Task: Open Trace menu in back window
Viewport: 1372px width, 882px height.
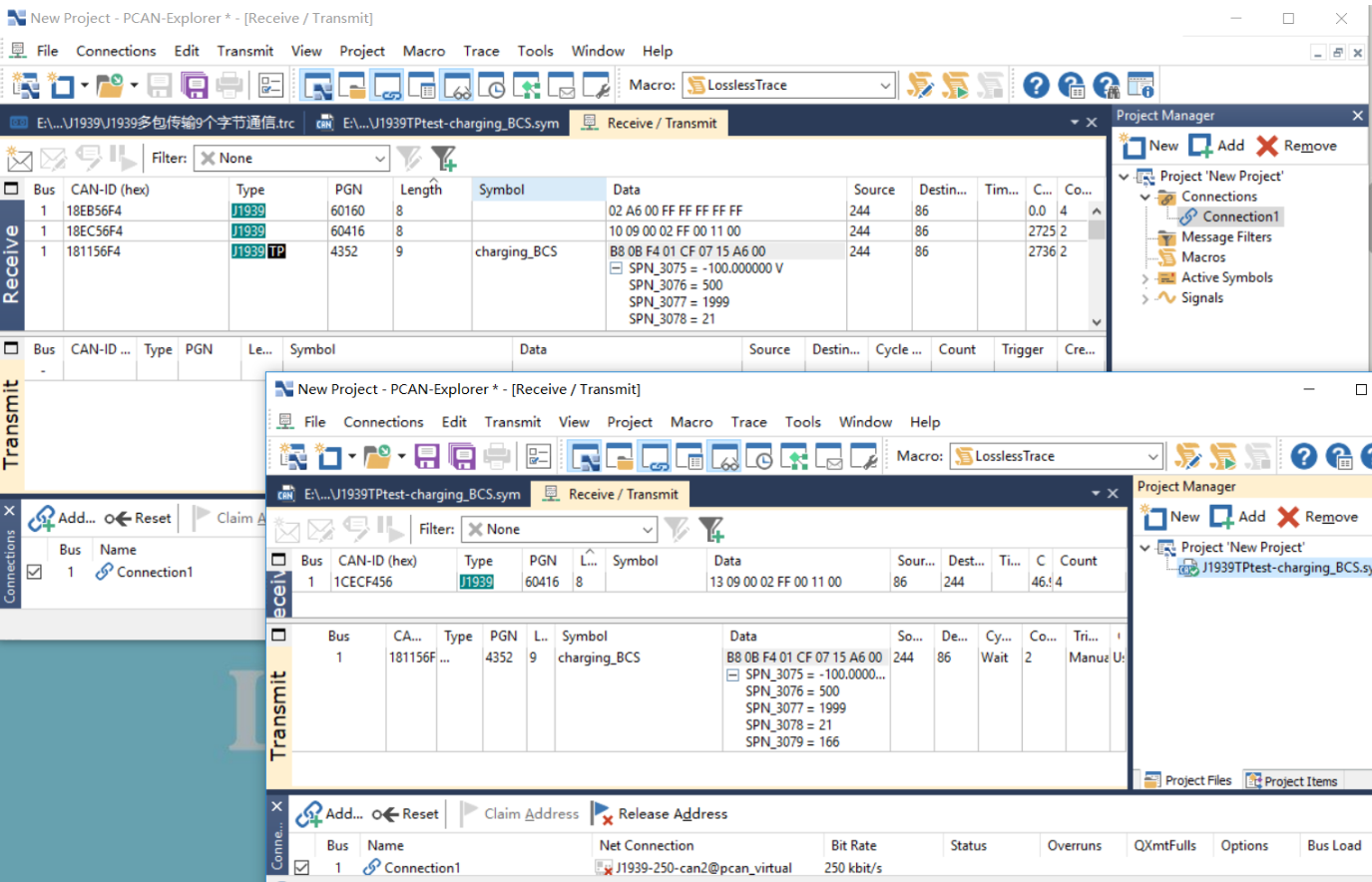Action: coord(481,51)
